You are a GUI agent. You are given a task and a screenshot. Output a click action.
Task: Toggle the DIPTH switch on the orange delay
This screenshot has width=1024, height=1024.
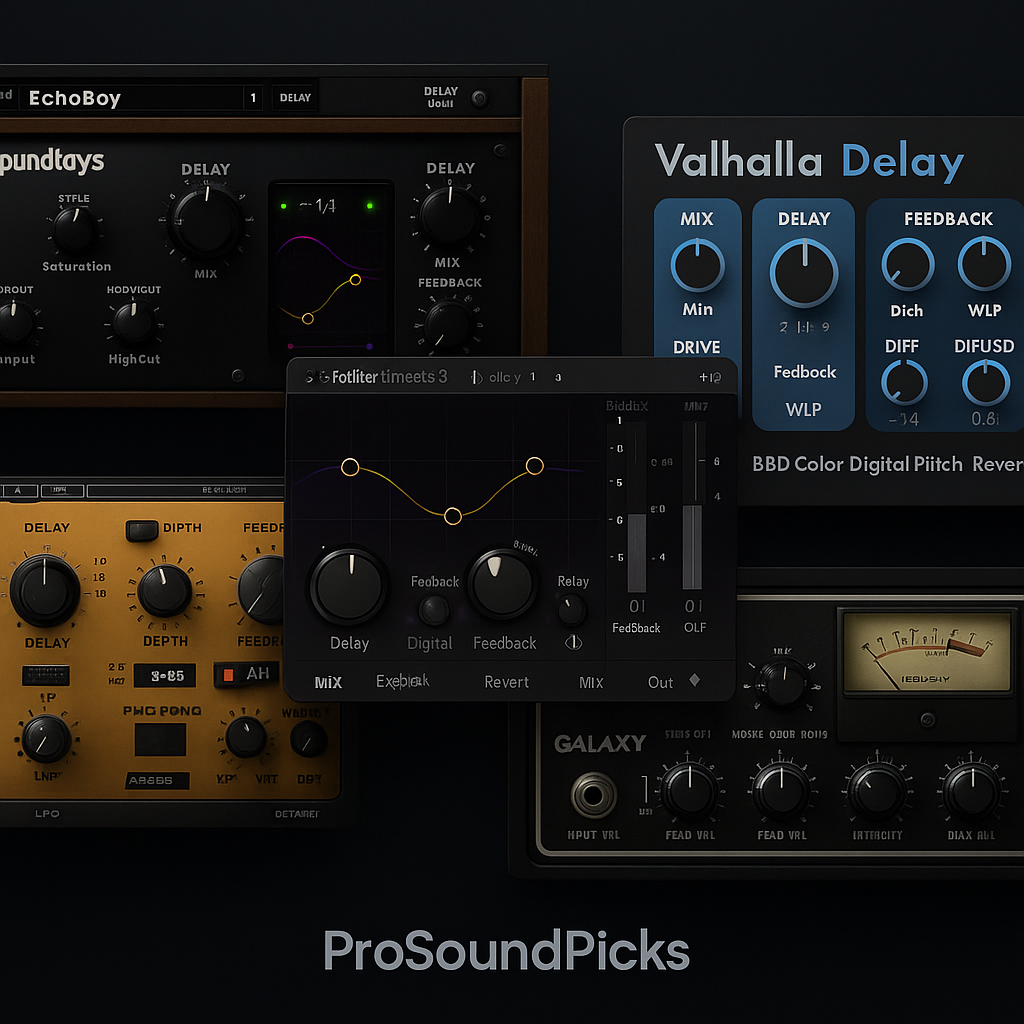point(142,530)
